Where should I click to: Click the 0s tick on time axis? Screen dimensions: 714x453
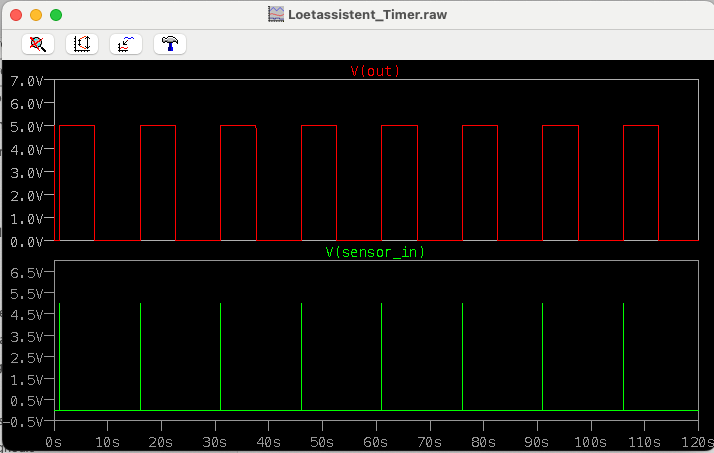tap(56, 441)
